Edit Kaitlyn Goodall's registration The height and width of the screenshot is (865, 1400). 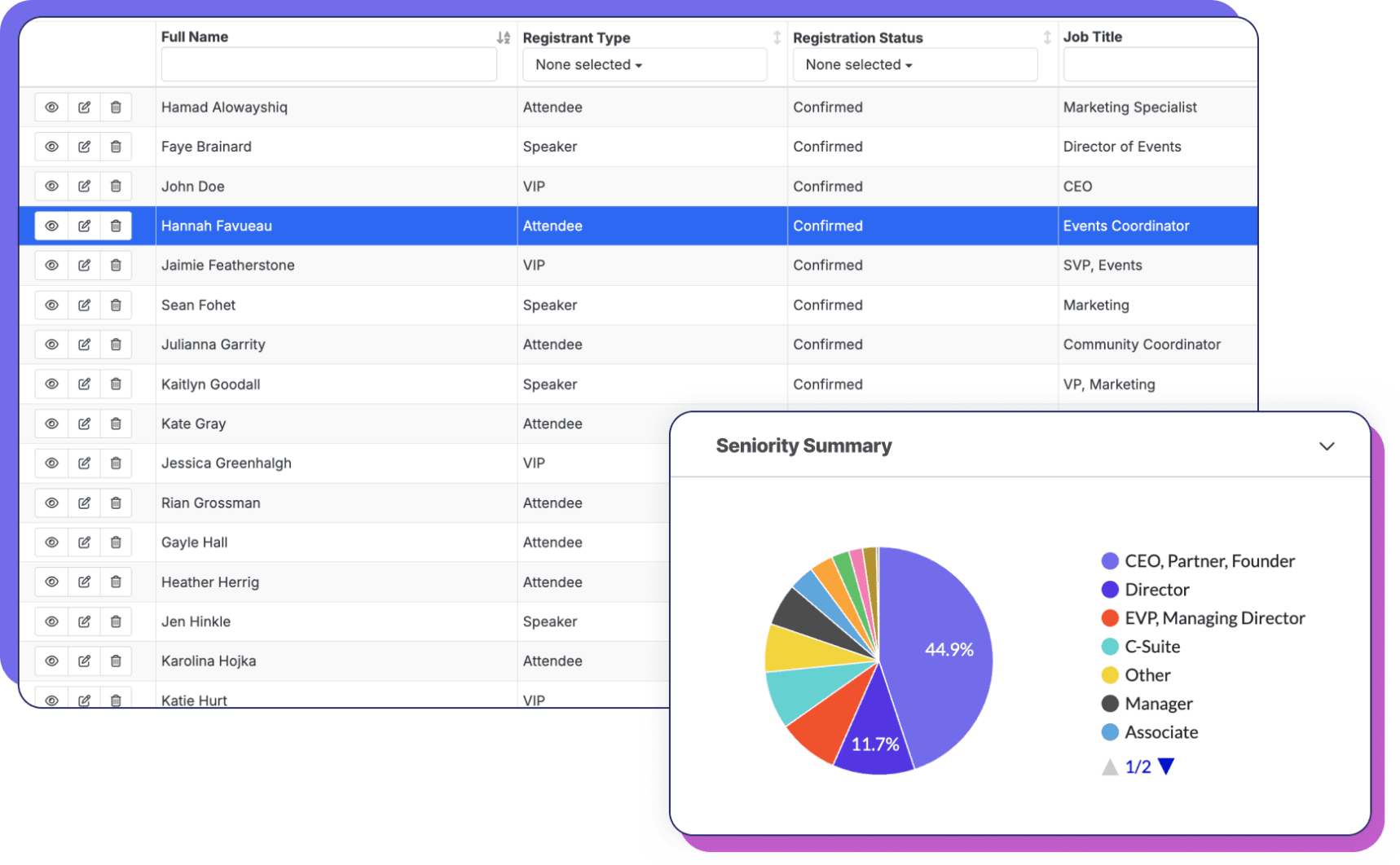(x=83, y=384)
